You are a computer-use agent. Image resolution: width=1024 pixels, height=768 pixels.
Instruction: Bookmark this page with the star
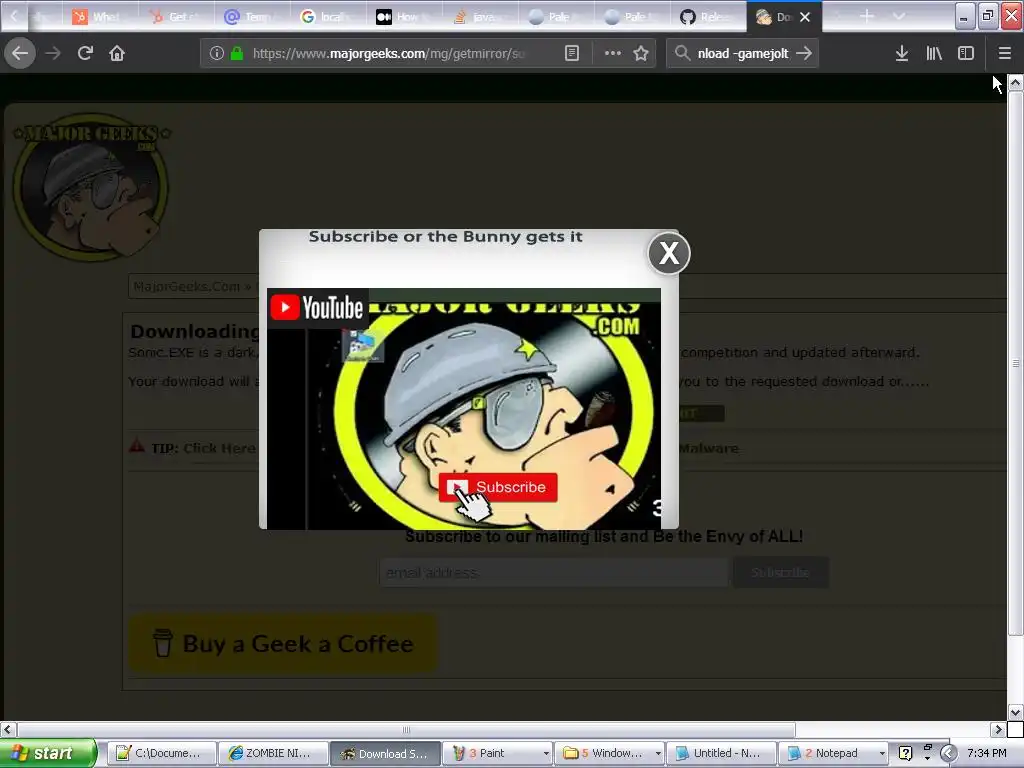point(641,54)
